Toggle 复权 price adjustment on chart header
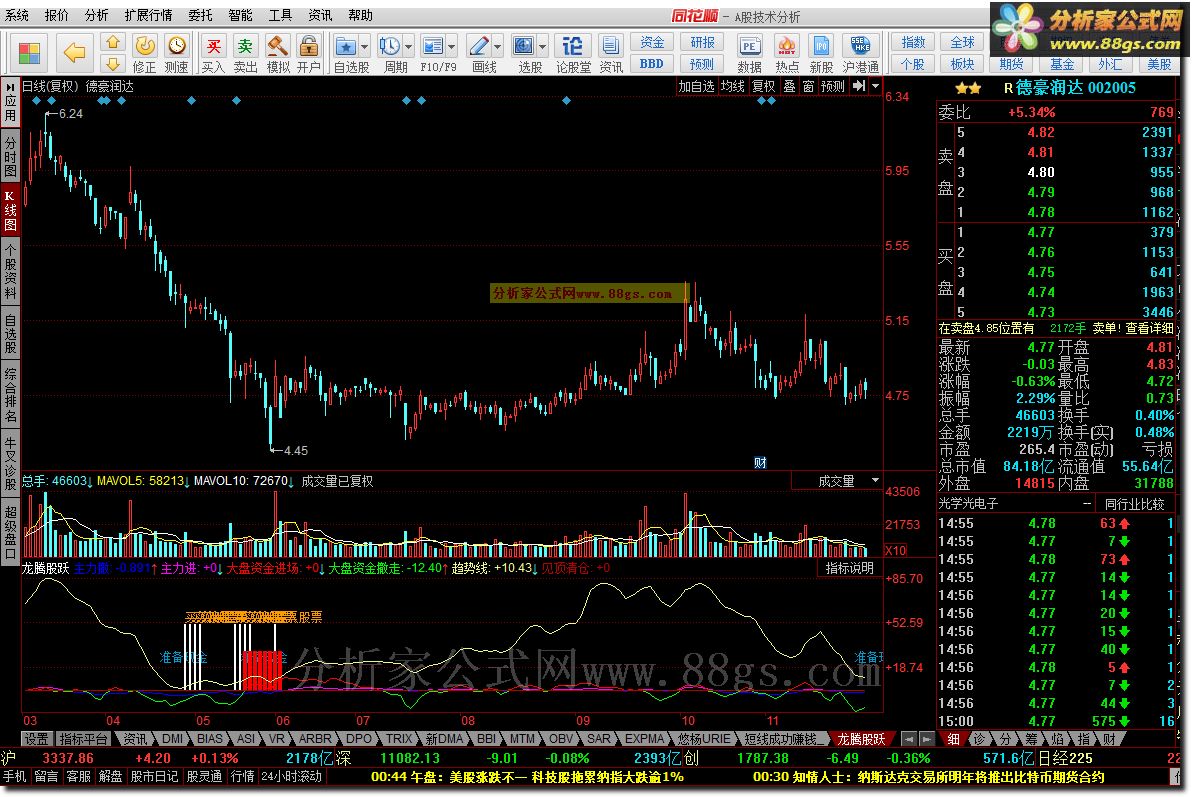1192x797 pixels. tap(763, 87)
